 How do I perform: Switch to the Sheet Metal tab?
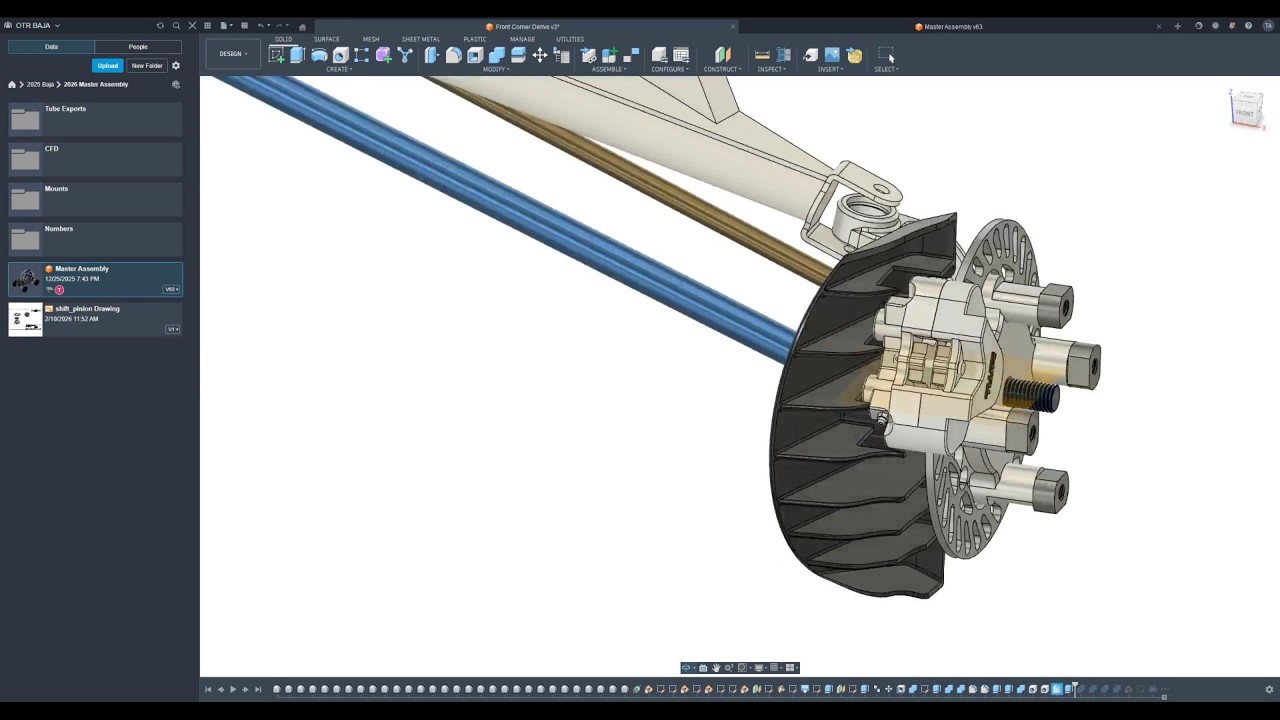click(x=421, y=39)
